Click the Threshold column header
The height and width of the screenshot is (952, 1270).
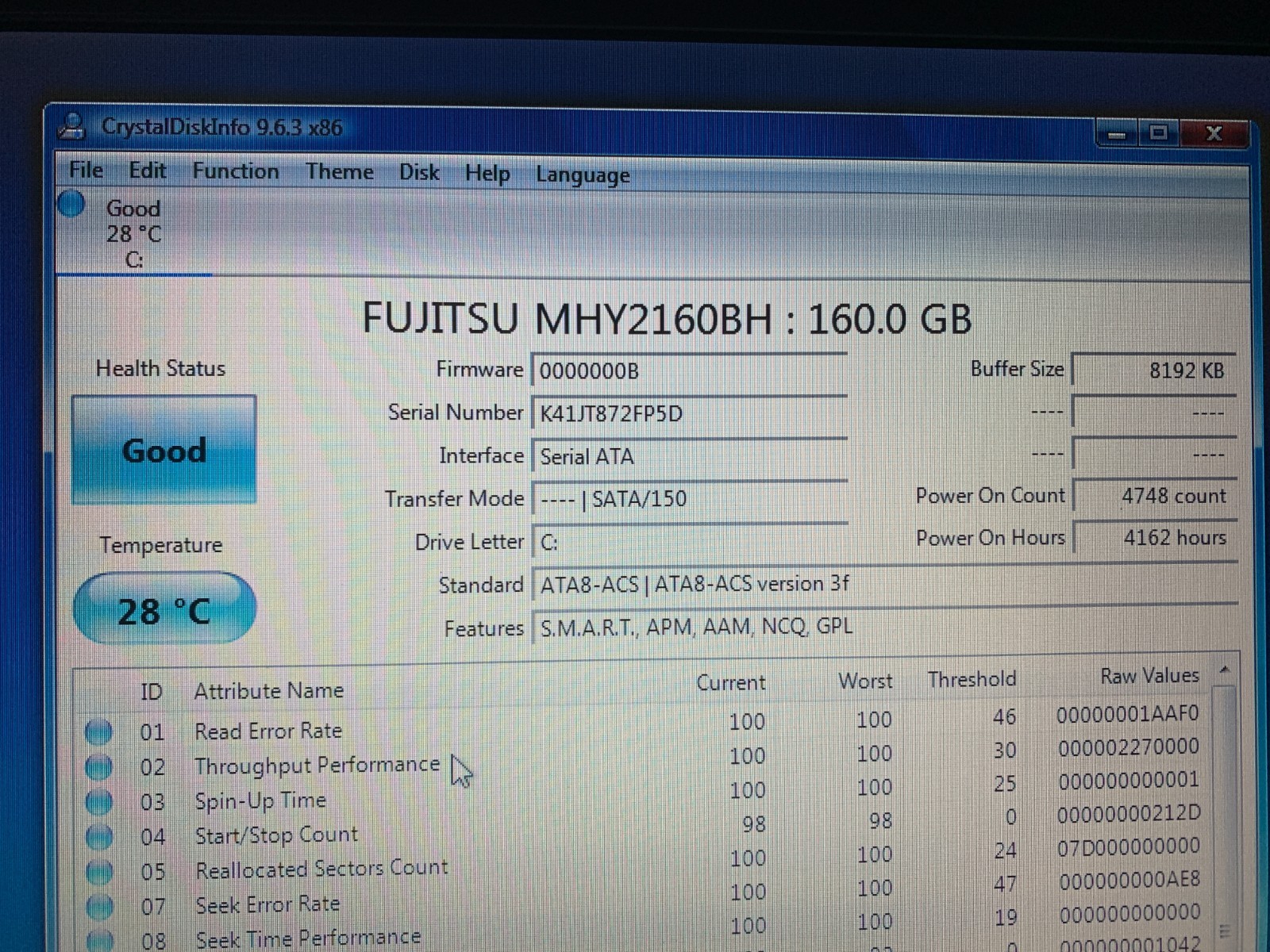(972, 679)
